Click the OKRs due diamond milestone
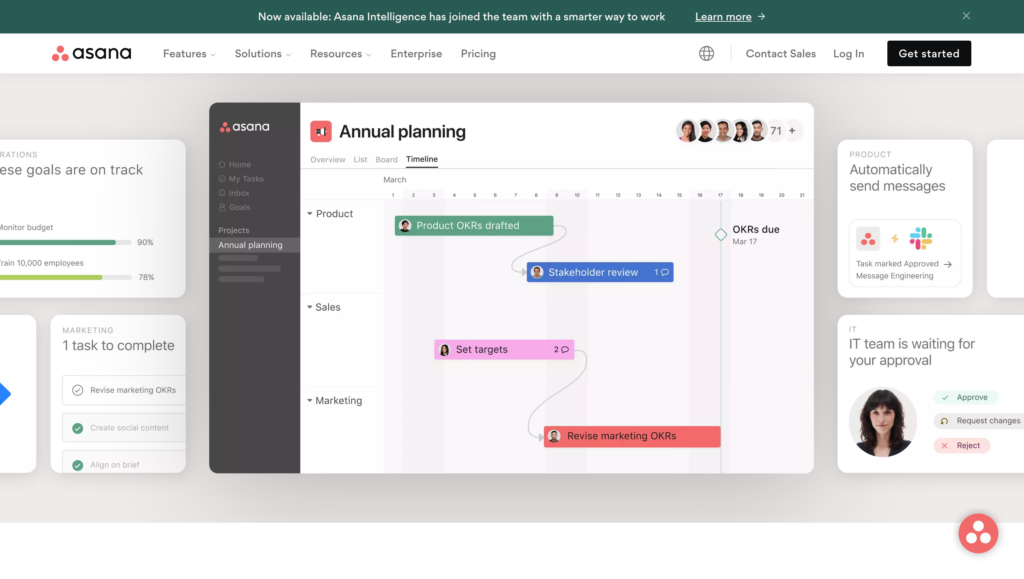1024x579 pixels. coord(720,234)
